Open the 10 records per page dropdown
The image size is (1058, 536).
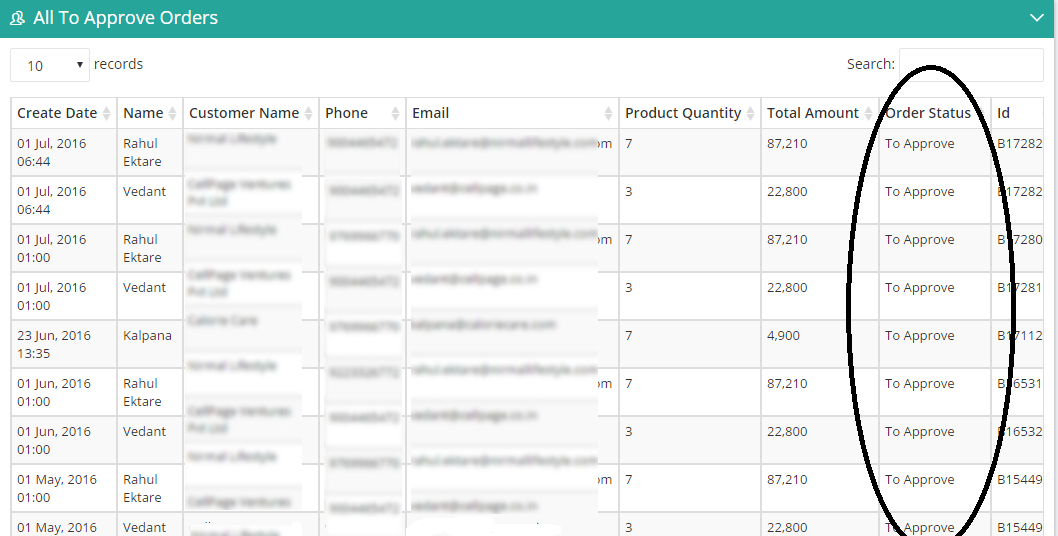click(50, 65)
